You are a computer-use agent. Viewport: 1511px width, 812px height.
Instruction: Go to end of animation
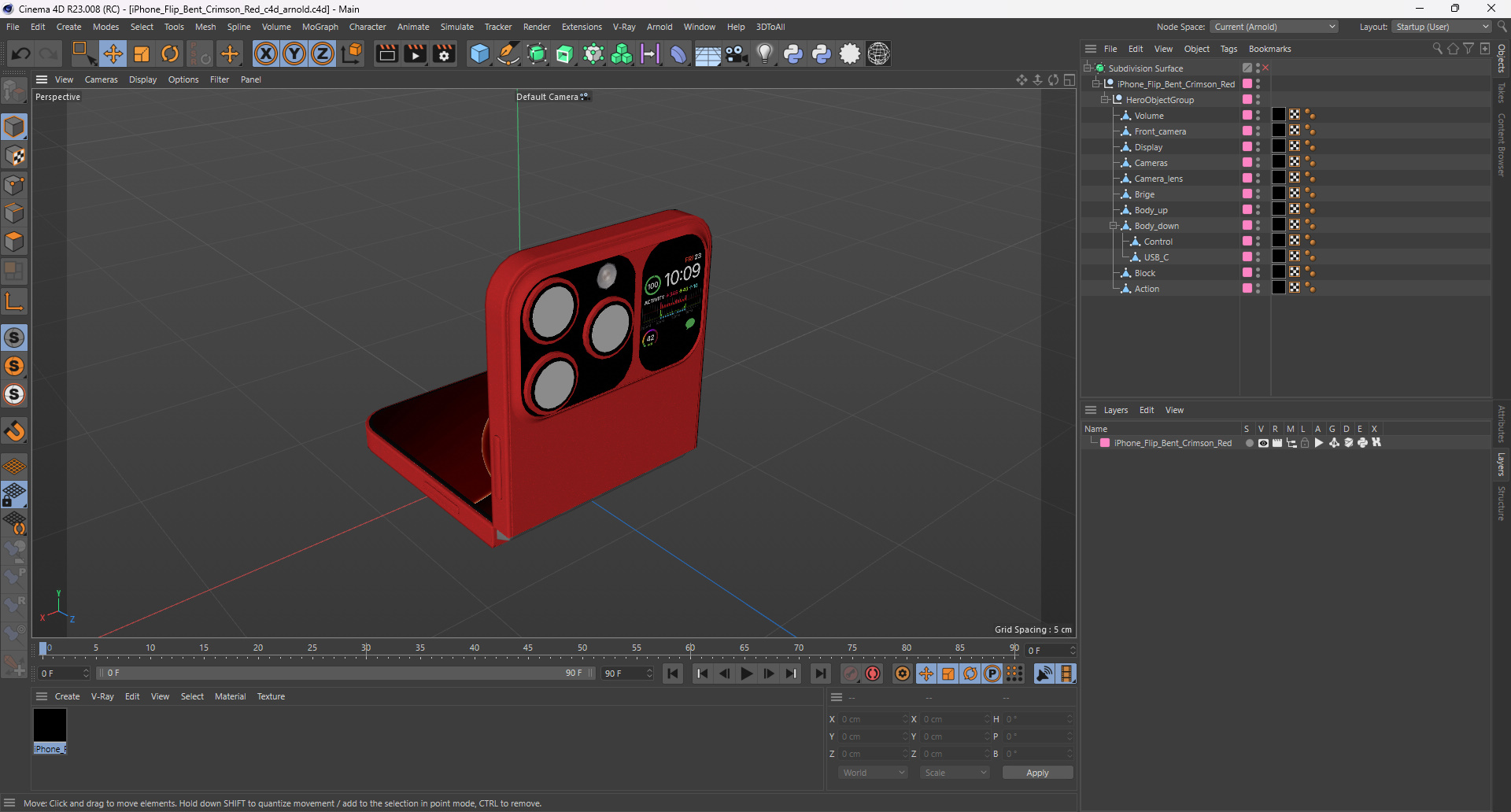pyautogui.click(x=820, y=674)
